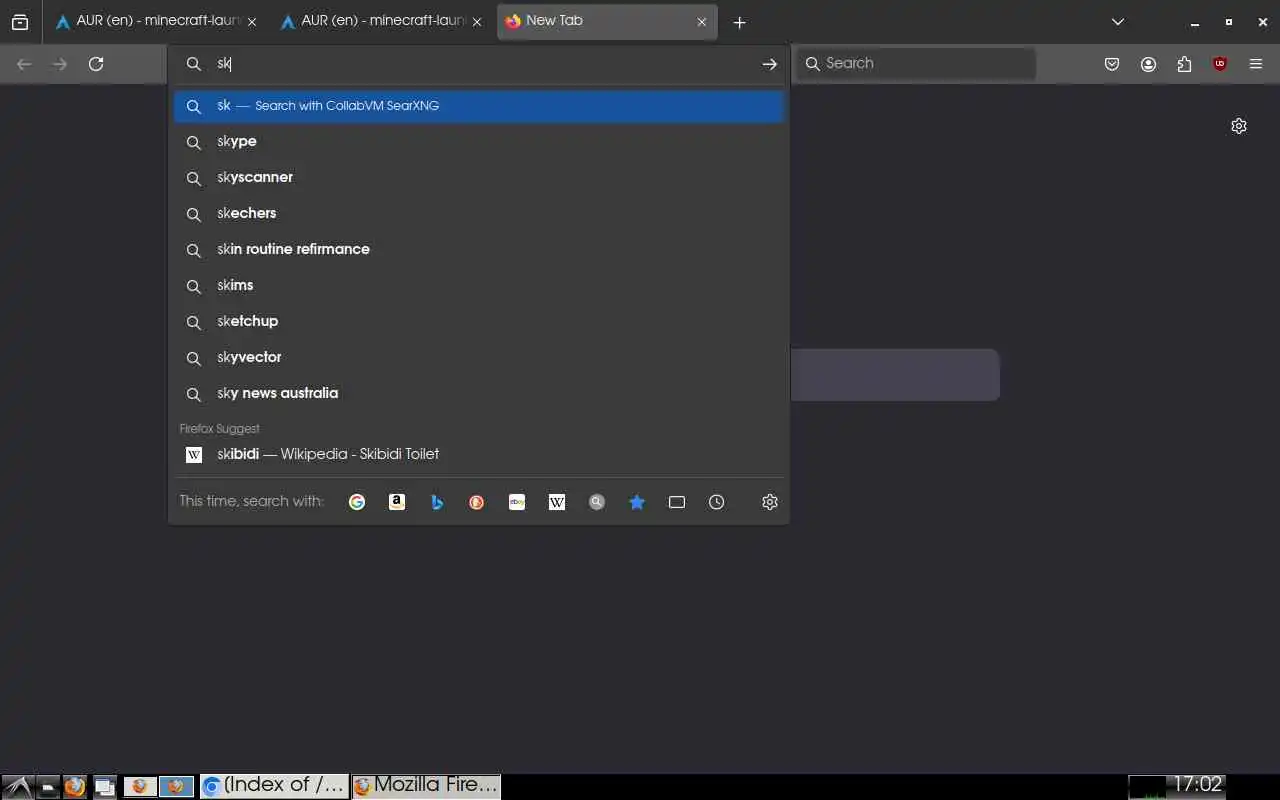The height and width of the screenshot is (800, 1280).
Task: Choose the 'skechers' suggestion
Action: 478,214
